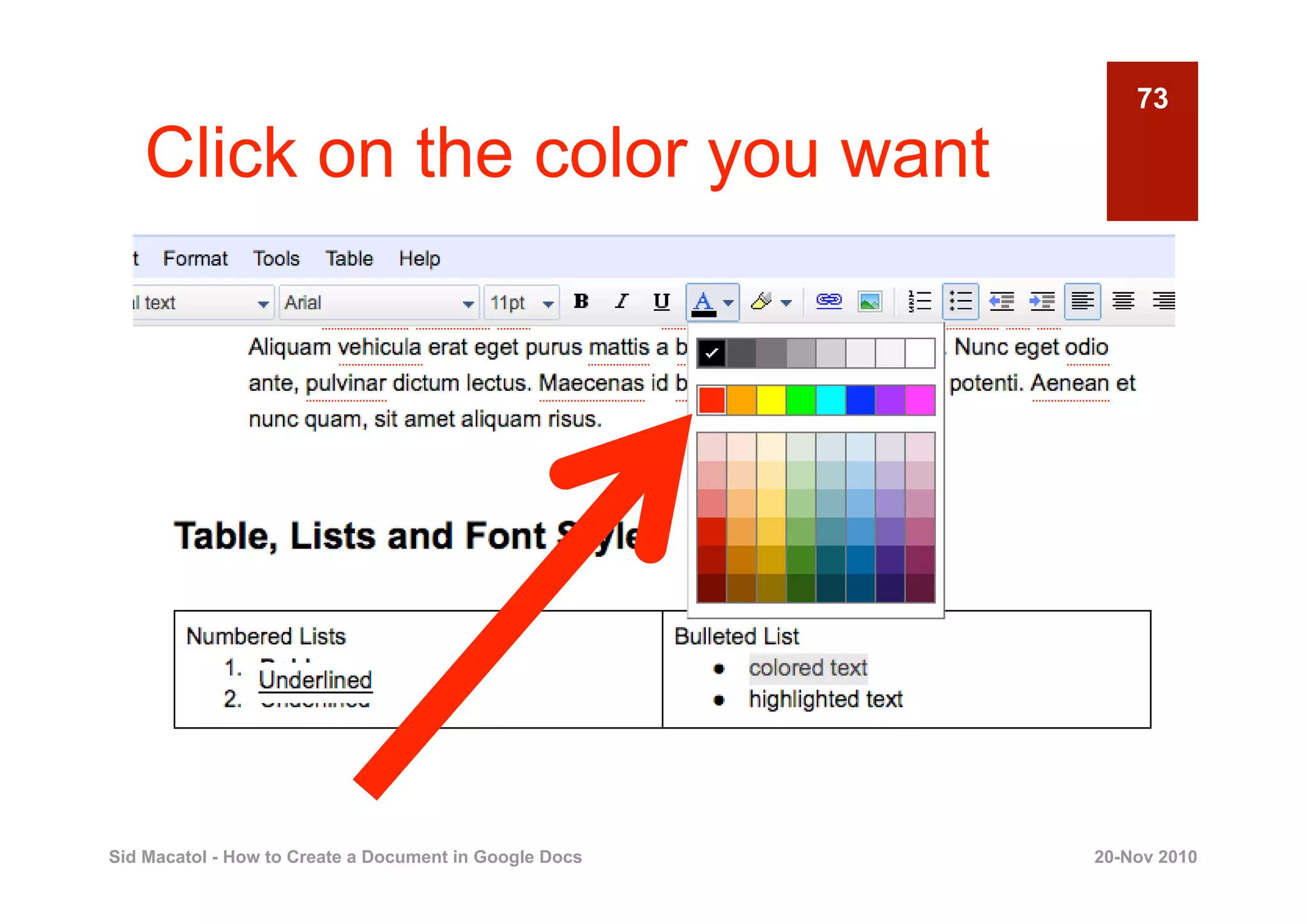Screen dimensions: 1308x924
Task: Pick the bright yellow color swatch
Action: tap(771, 400)
